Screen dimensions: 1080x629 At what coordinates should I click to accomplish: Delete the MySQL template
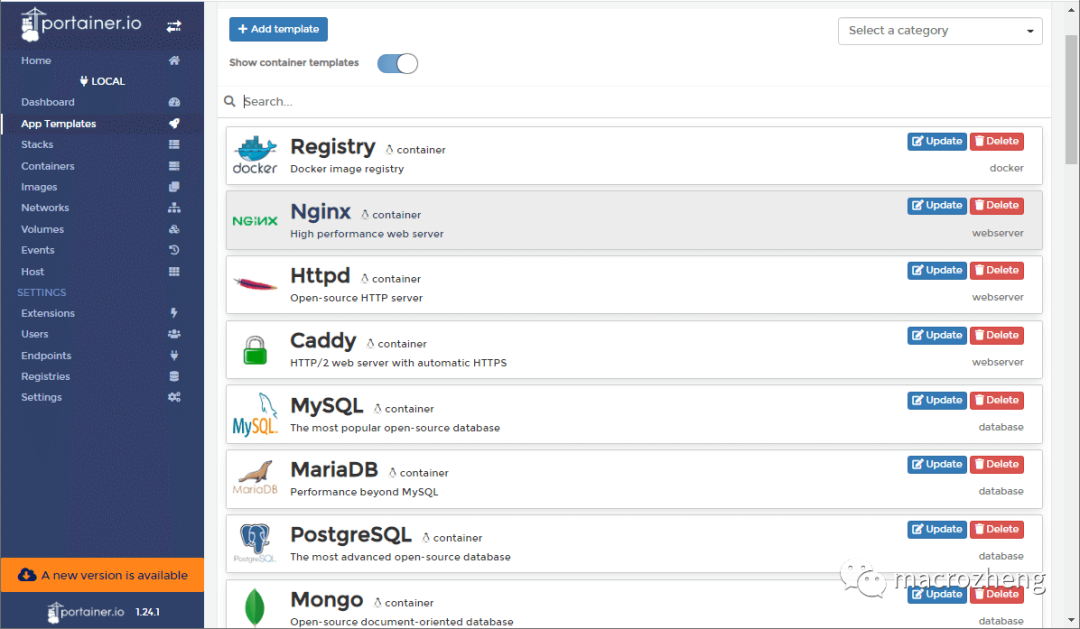coord(997,400)
